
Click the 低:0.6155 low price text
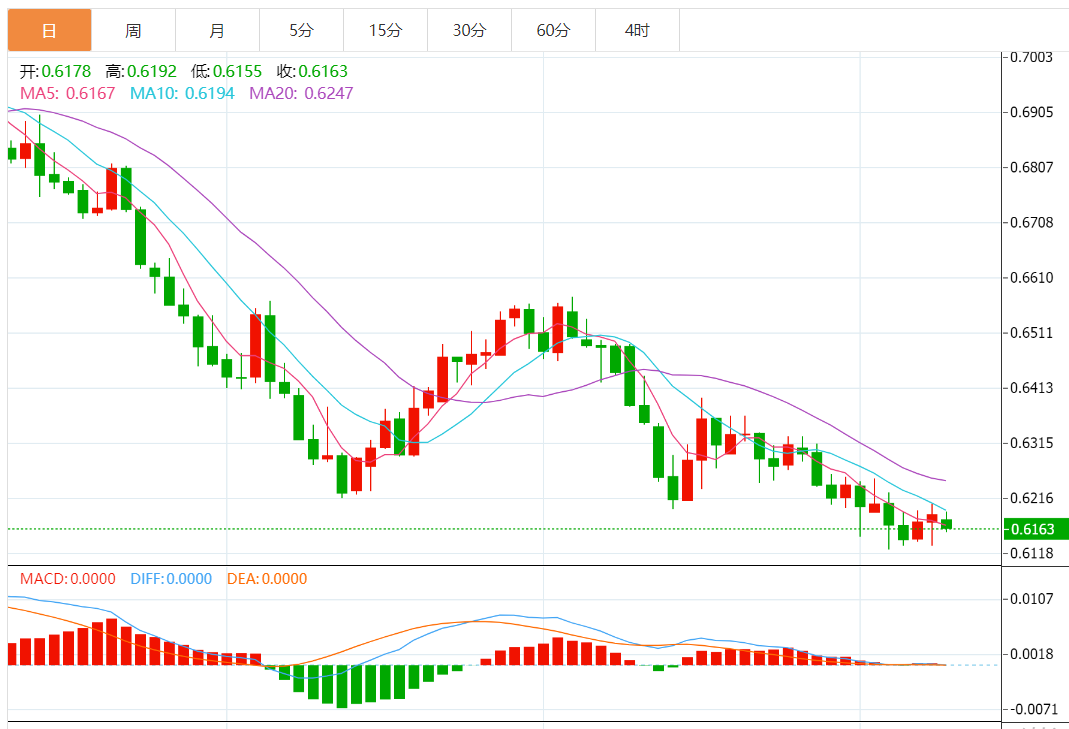click(x=226, y=71)
